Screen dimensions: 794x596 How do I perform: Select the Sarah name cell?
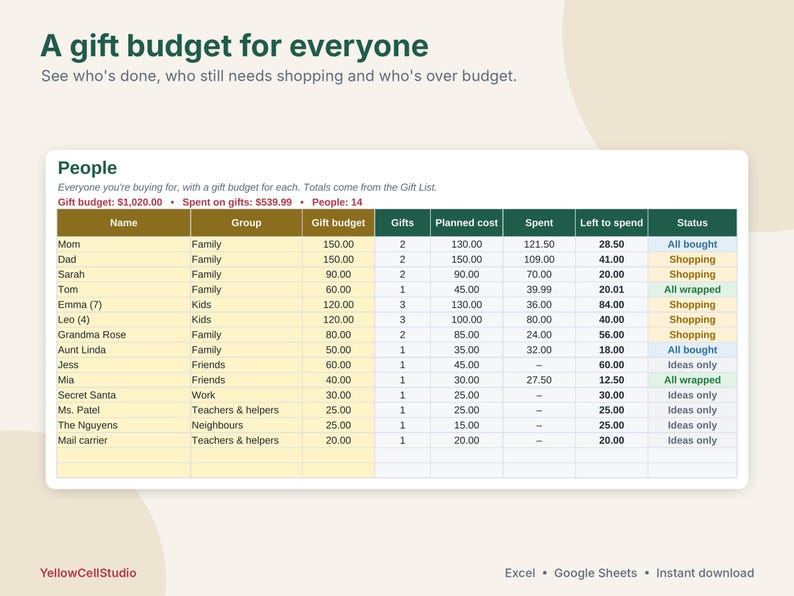pyautogui.click(x=124, y=274)
